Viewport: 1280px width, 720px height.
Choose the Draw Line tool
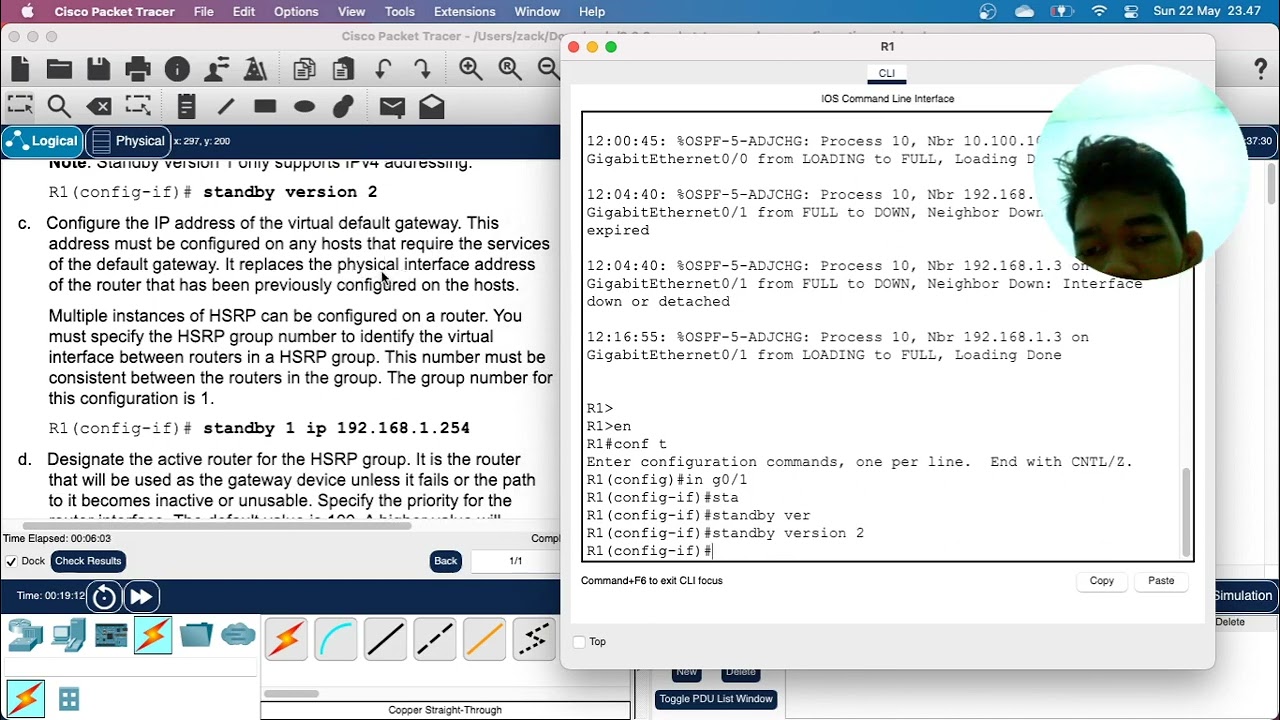pos(226,106)
